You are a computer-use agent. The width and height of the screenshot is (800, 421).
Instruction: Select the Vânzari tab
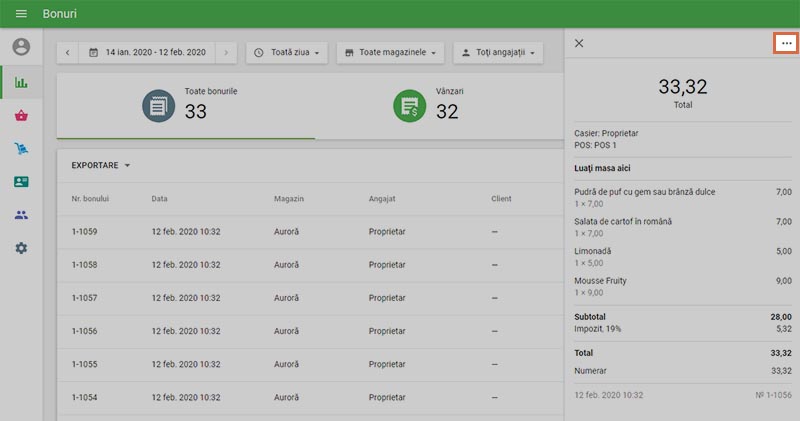tap(439, 106)
